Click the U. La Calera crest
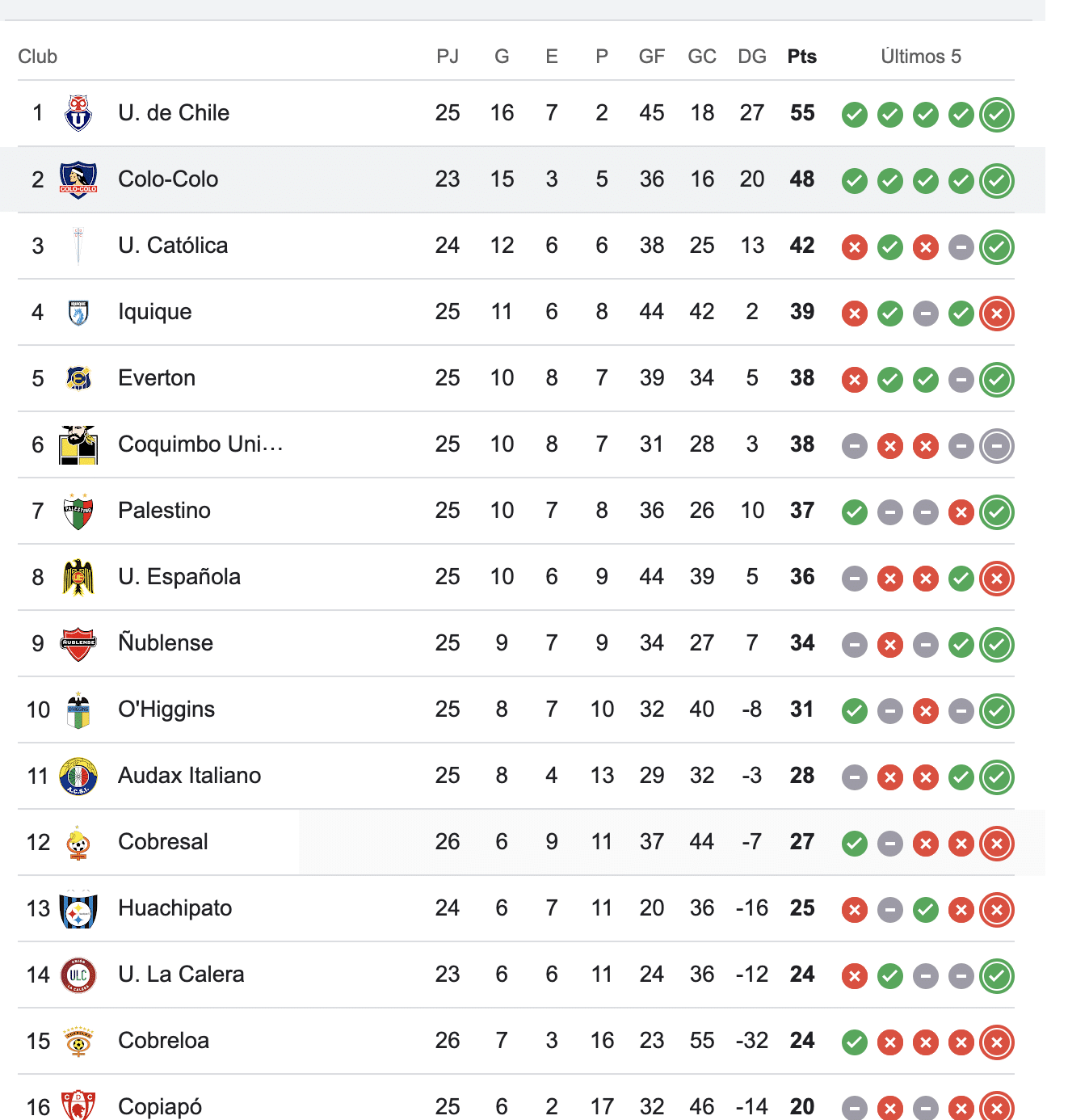The height and width of the screenshot is (1120, 1068). [x=78, y=975]
